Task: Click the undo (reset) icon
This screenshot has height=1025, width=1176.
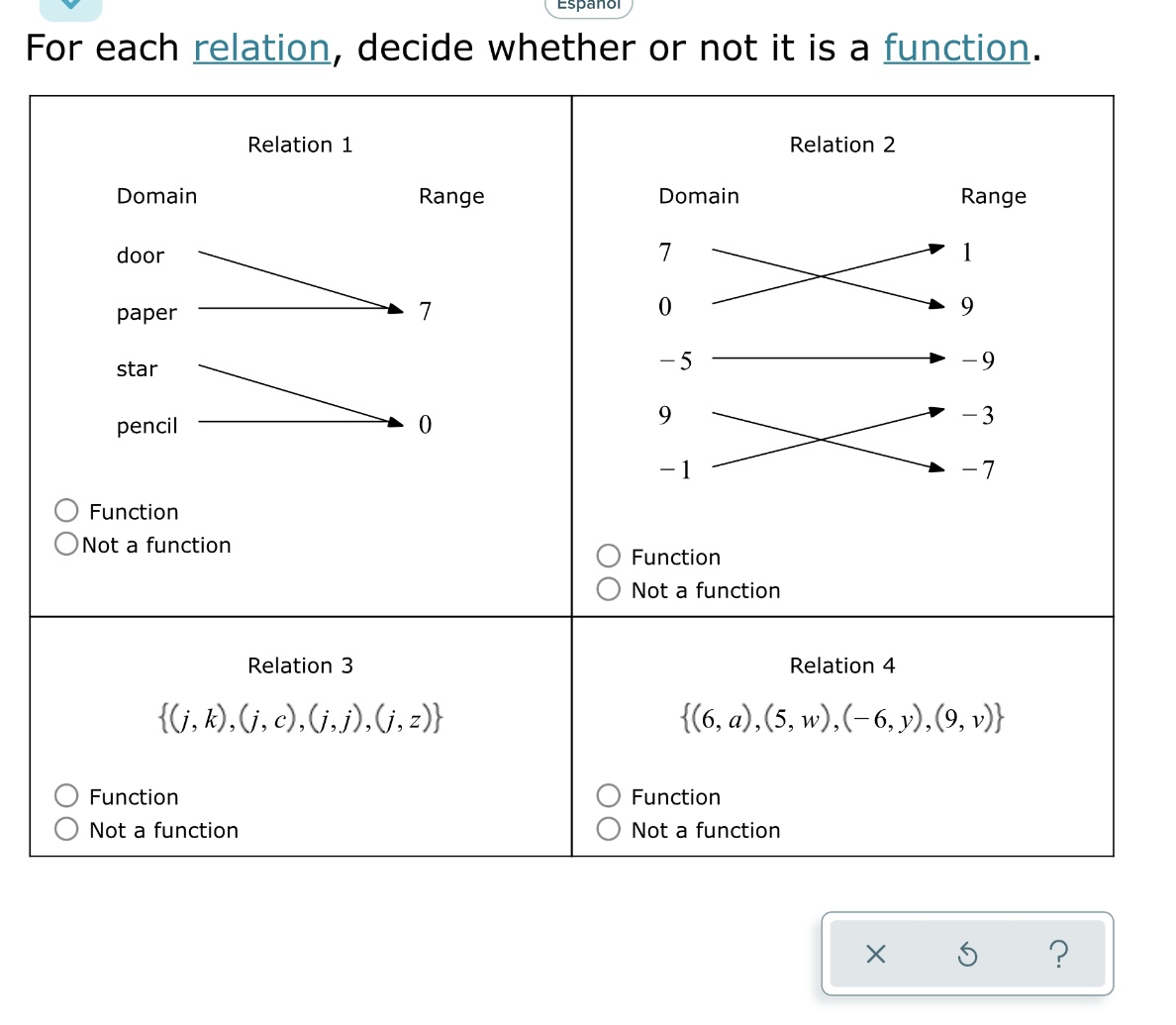Action: (965, 955)
